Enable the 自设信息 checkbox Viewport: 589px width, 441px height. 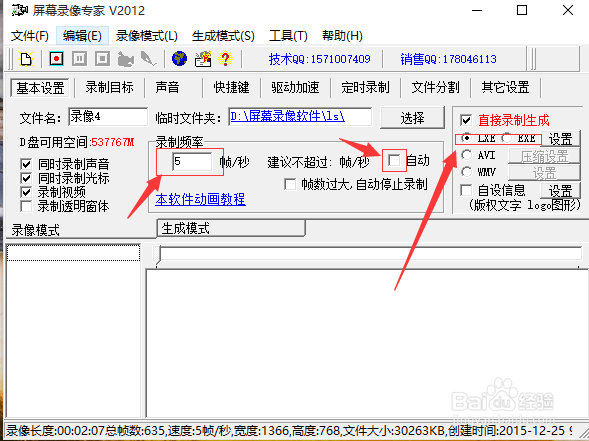(466, 190)
